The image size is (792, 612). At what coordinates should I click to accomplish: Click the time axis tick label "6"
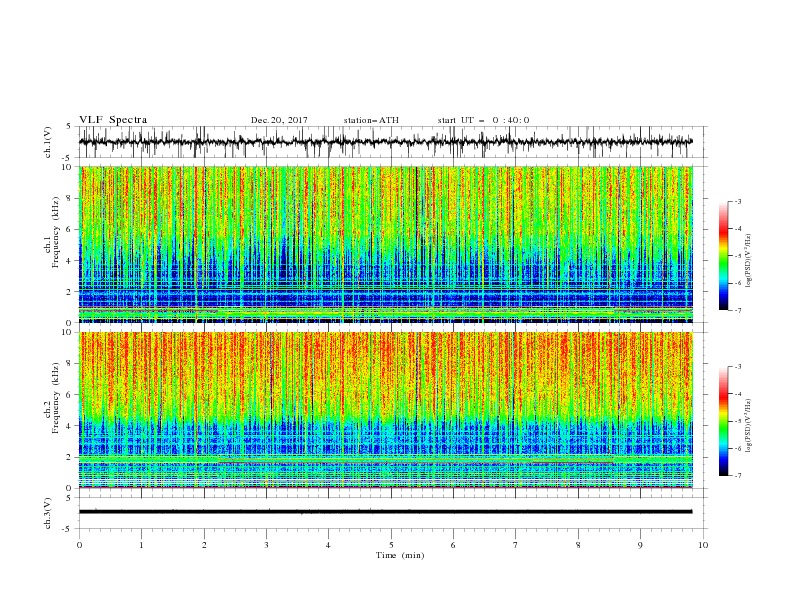(x=453, y=545)
